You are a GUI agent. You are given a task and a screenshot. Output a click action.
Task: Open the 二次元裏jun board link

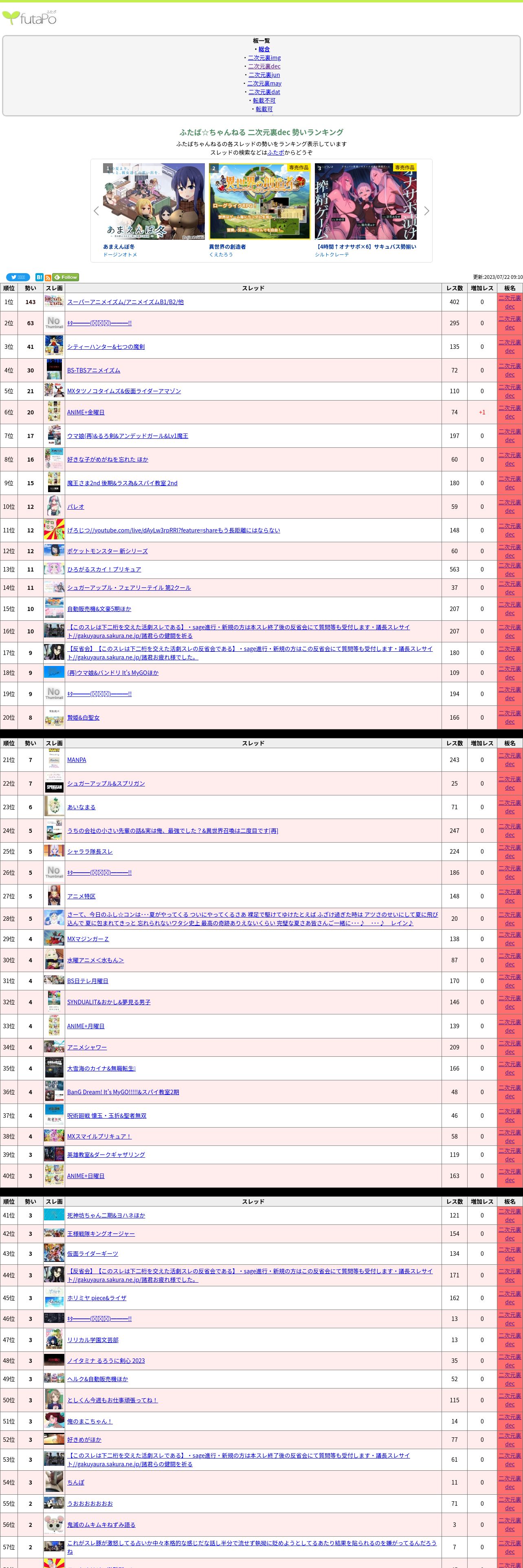[264, 75]
